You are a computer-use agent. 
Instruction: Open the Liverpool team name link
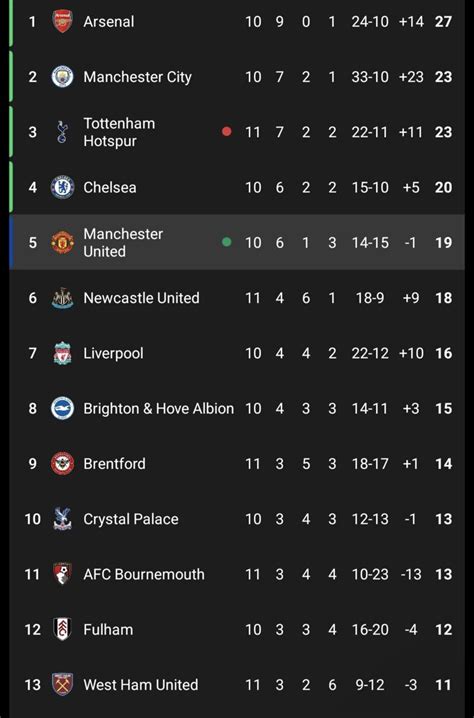pyautogui.click(x=113, y=353)
